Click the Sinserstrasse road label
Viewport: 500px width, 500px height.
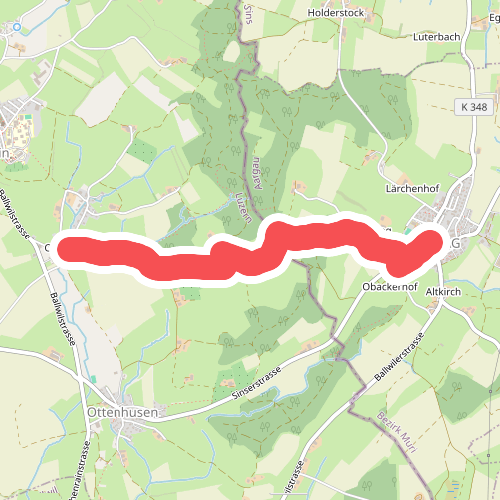tap(256, 383)
